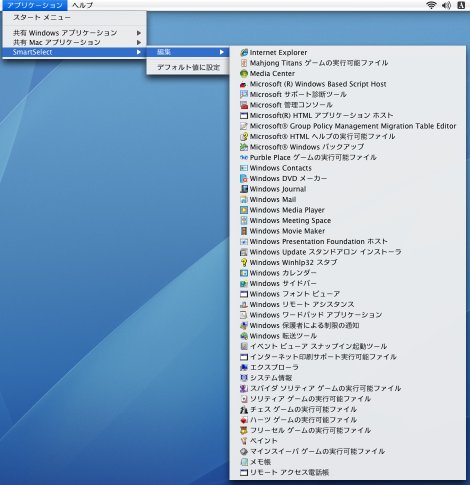This screenshot has width=470, height=485.
Task: Click the volume speaker icon in menu bar
Action: tap(446, 5)
